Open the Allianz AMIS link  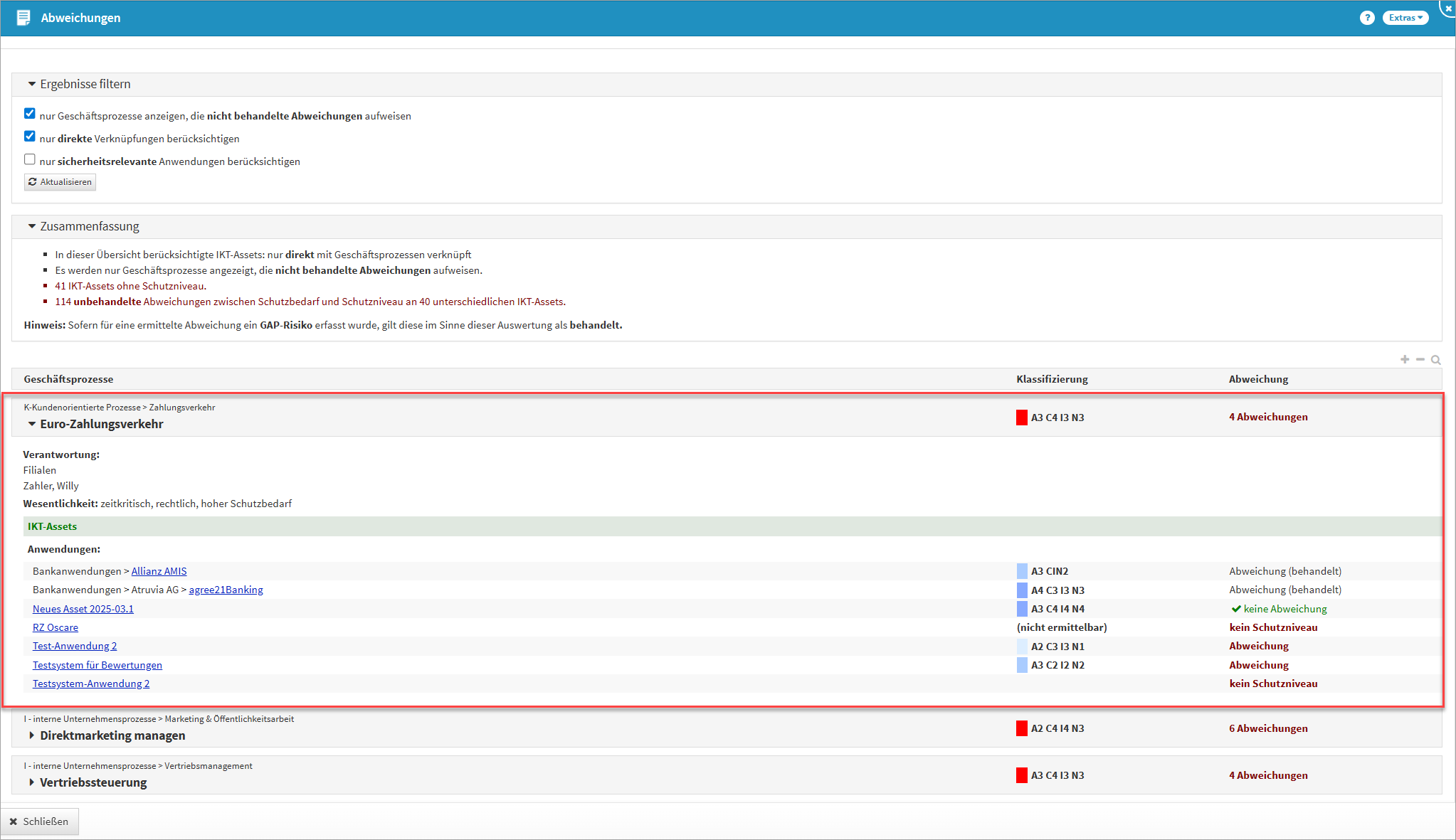(x=159, y=571)
